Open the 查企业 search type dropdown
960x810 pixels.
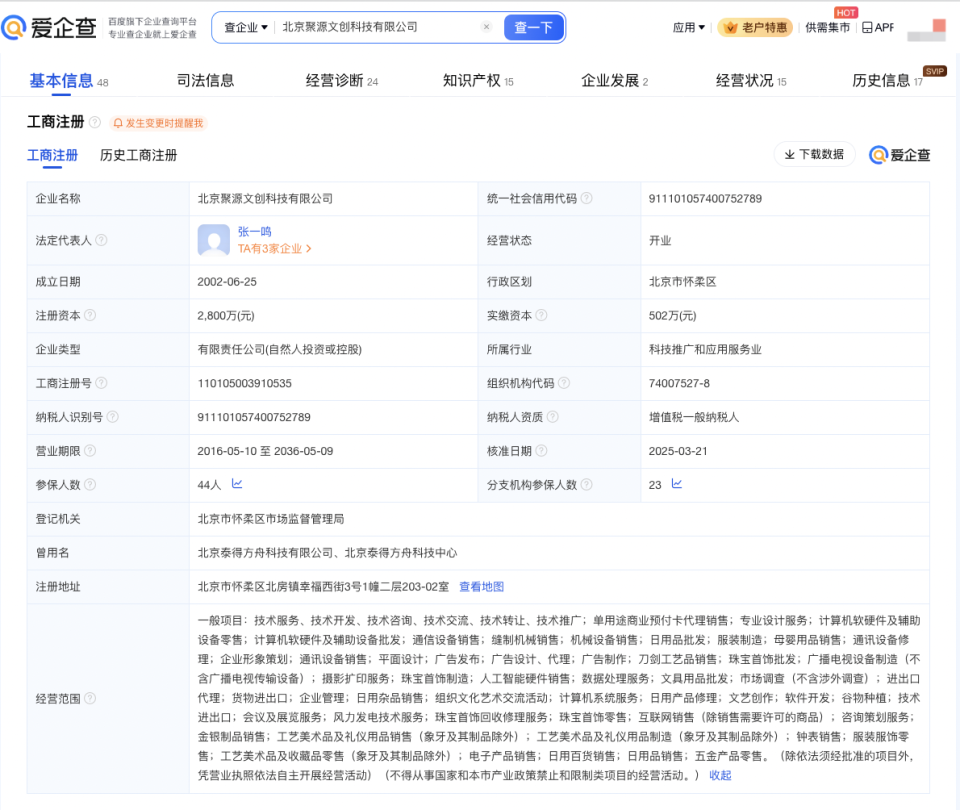pyautogui.click(x=246, y=28)
